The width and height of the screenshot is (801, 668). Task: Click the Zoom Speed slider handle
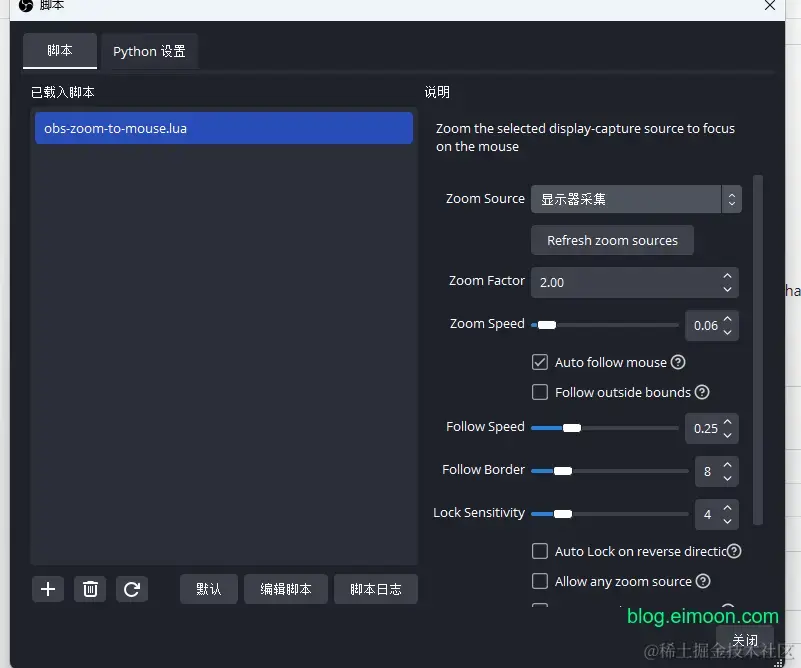pos(547,325)
